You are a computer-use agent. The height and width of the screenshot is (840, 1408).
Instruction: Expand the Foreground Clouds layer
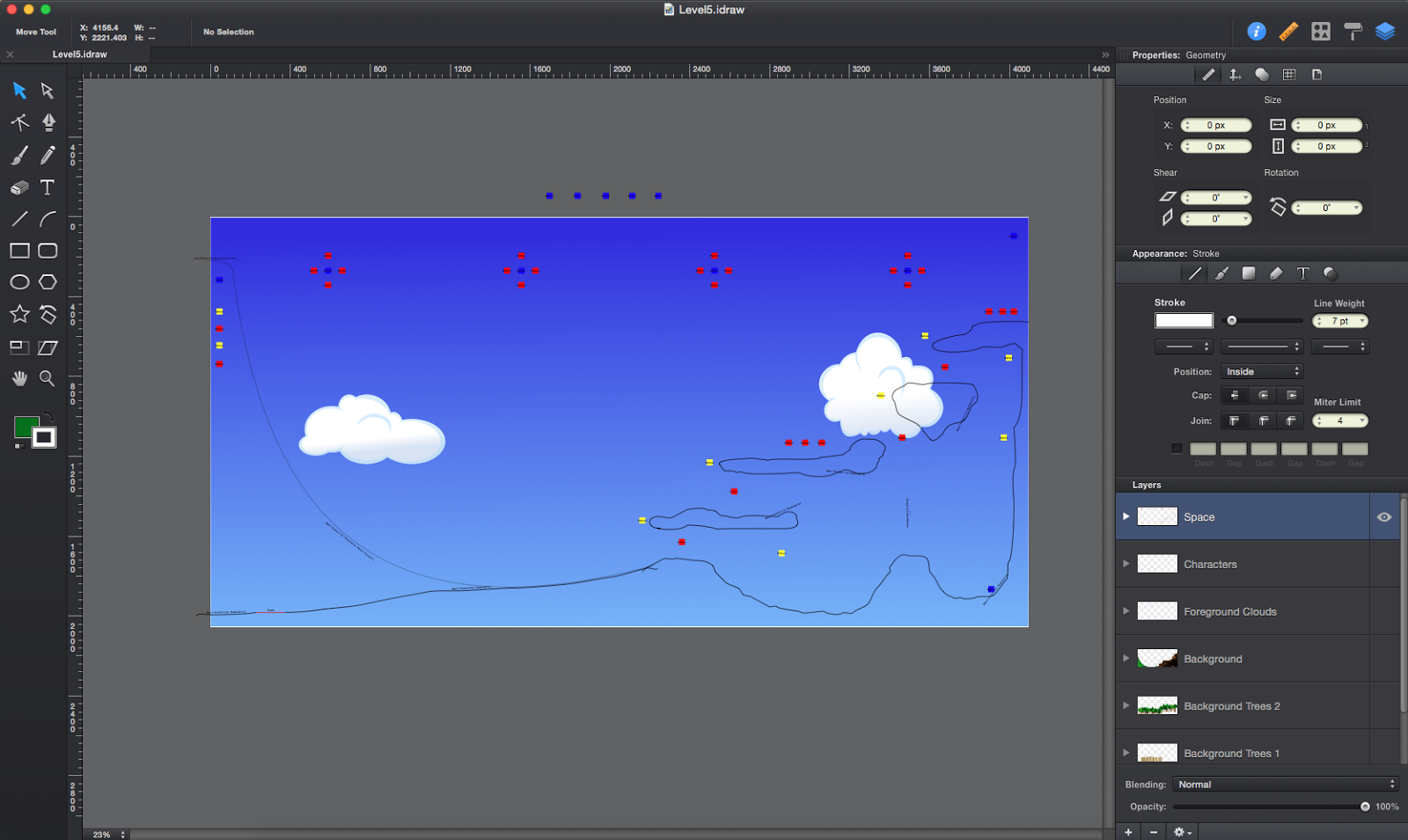[x=1126, y=611]
